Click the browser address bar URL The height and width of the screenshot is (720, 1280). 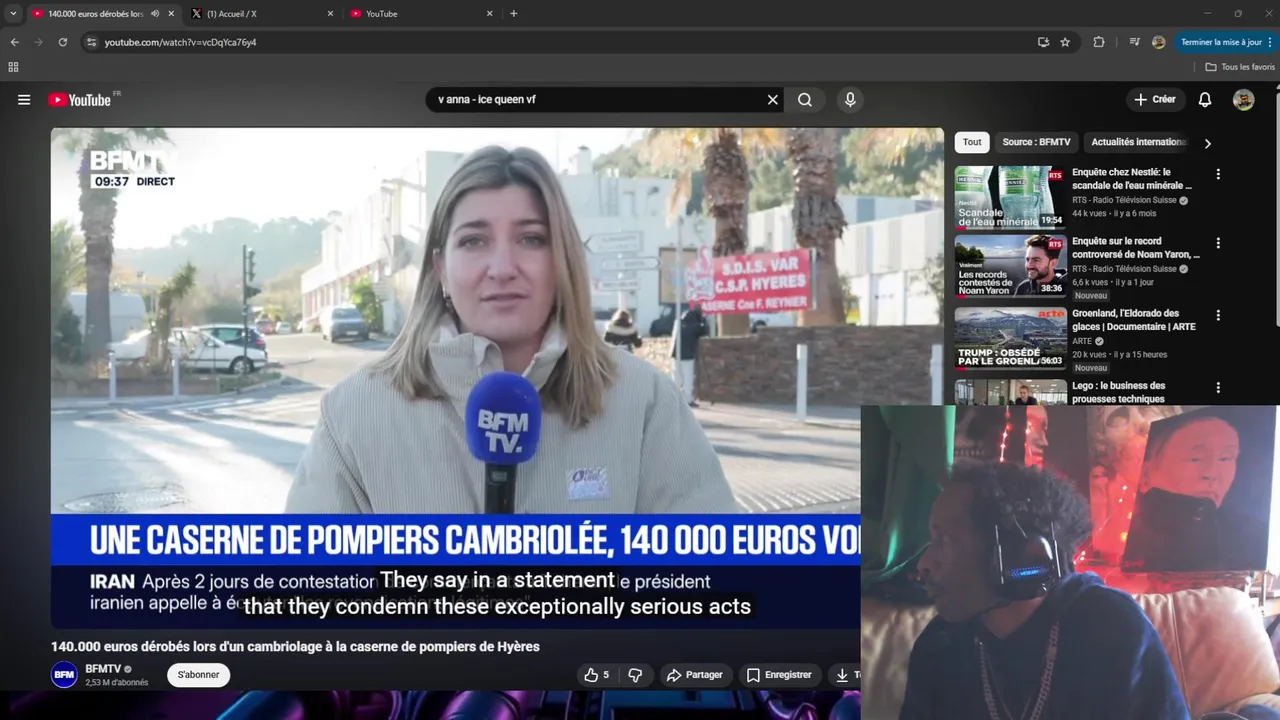pyautogui.click(x=181, y=42)
